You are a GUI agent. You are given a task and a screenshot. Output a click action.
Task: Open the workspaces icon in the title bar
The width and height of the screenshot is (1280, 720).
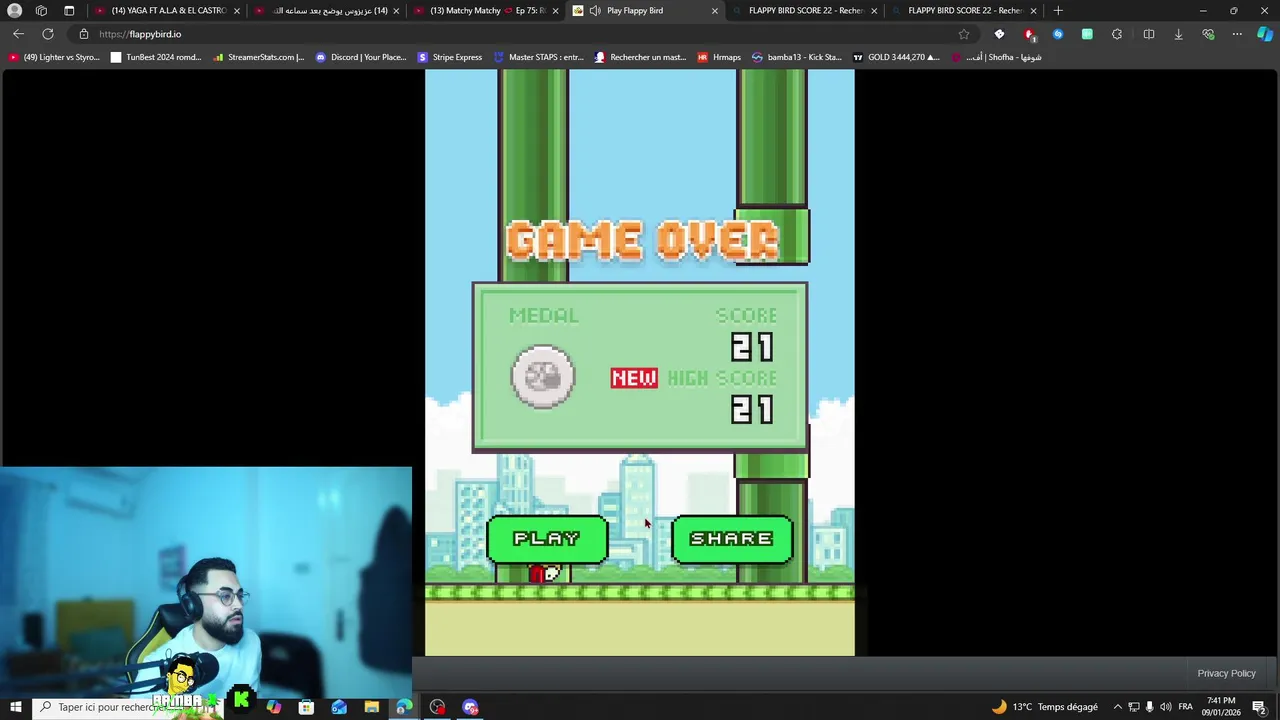pyautogui.click(x=41, y=10)
